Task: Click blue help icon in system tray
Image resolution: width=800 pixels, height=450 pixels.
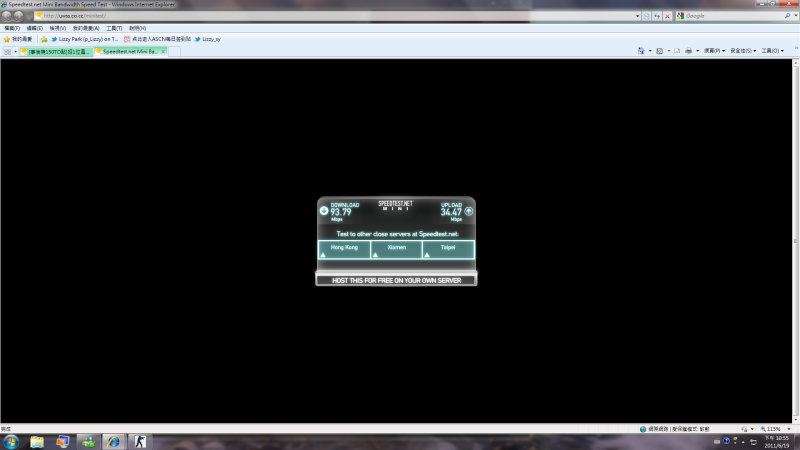Action: pos(726,441)
